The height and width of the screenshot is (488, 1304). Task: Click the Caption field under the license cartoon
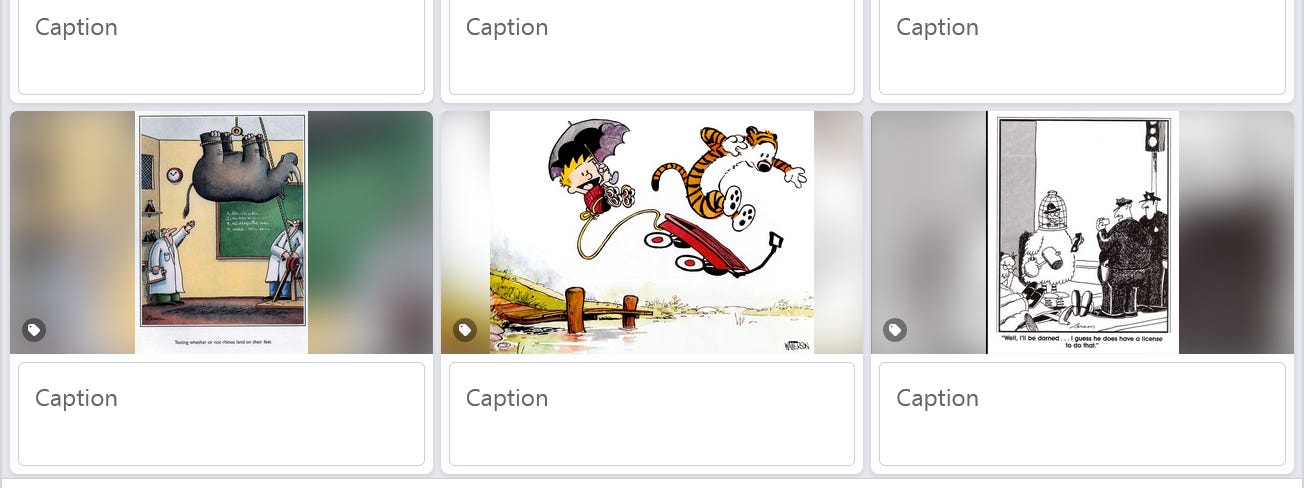[x=1082, y=414]
